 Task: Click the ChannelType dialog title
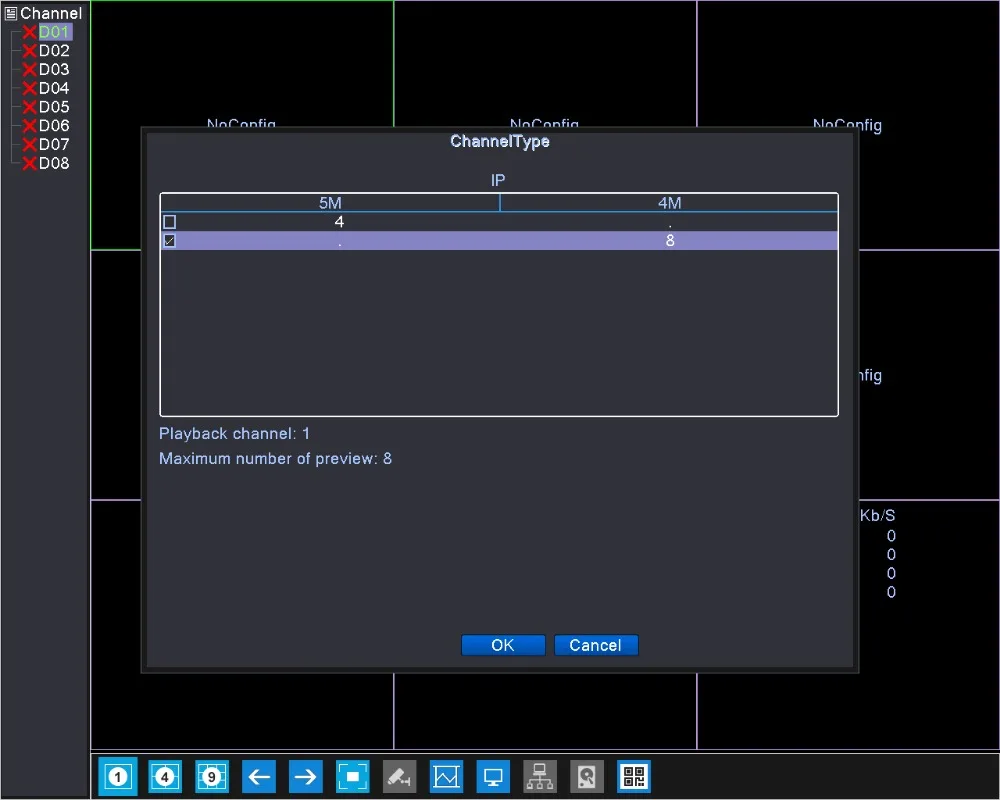(499, 141)
